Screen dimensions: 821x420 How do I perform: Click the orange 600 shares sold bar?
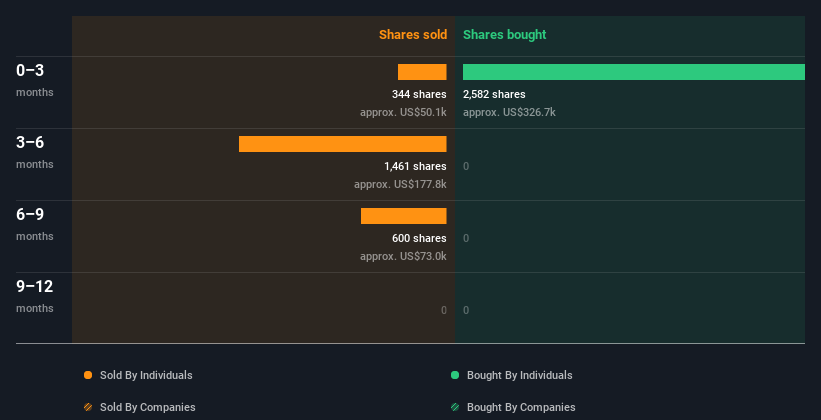click(404, 216)
